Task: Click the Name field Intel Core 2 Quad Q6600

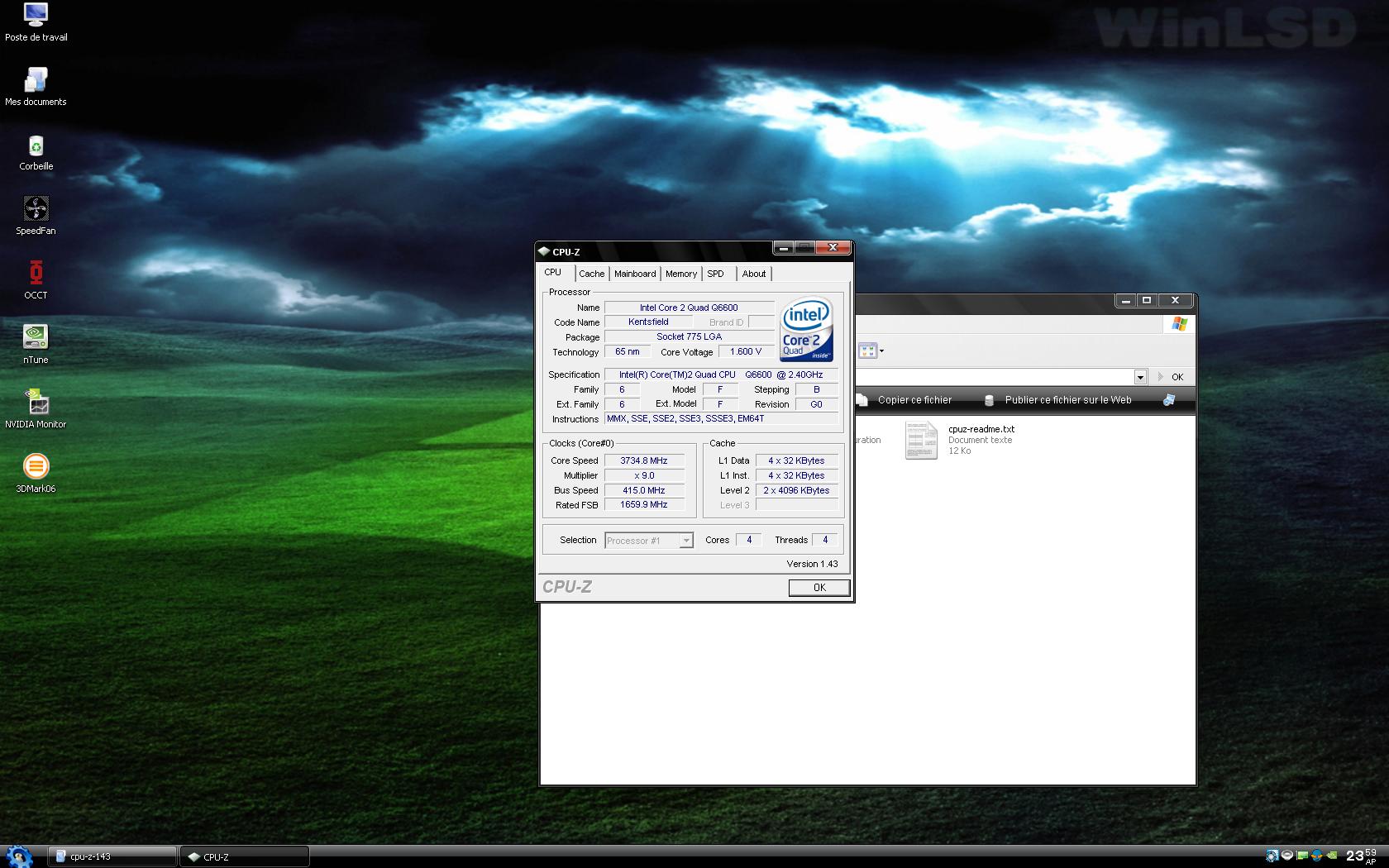Action: (689, 308)
